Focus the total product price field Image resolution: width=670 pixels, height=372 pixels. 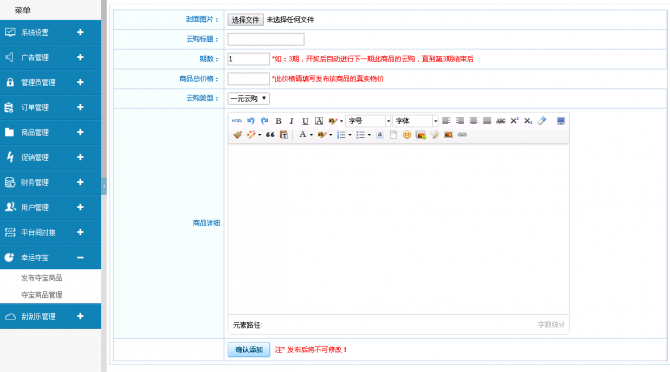click(x=248, y=79)
